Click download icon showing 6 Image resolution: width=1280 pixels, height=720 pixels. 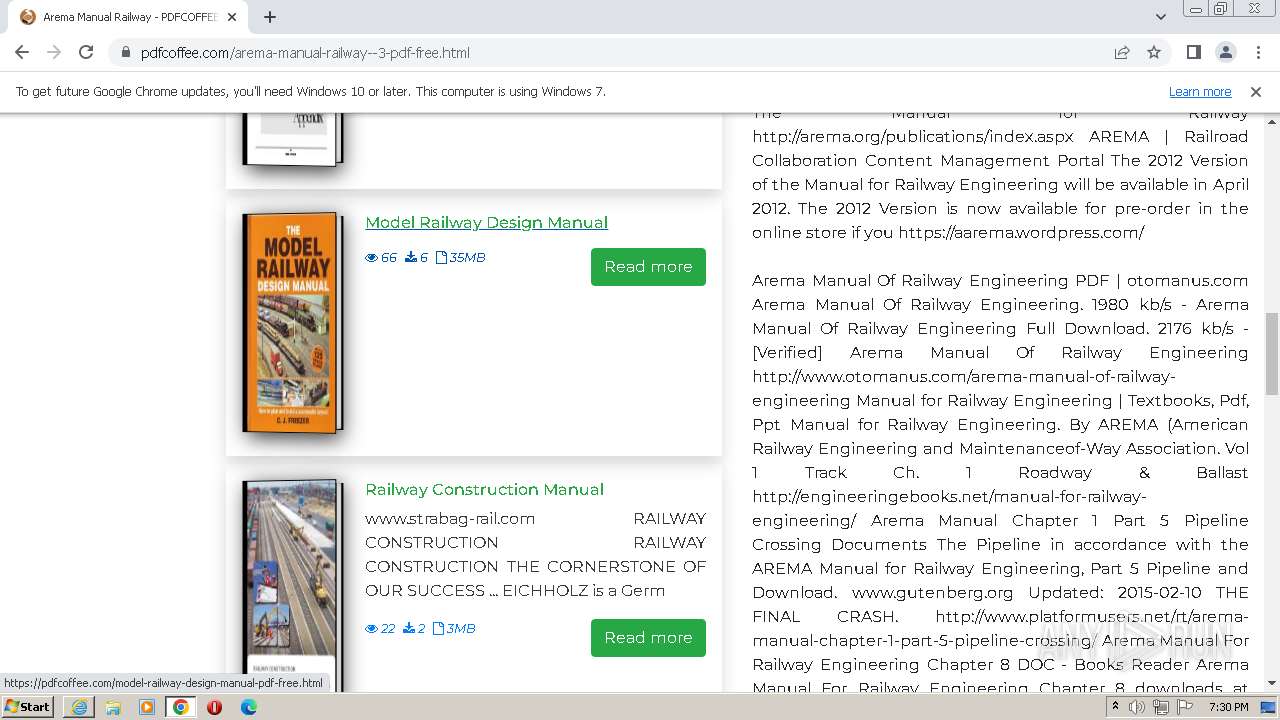click(410, 258)
